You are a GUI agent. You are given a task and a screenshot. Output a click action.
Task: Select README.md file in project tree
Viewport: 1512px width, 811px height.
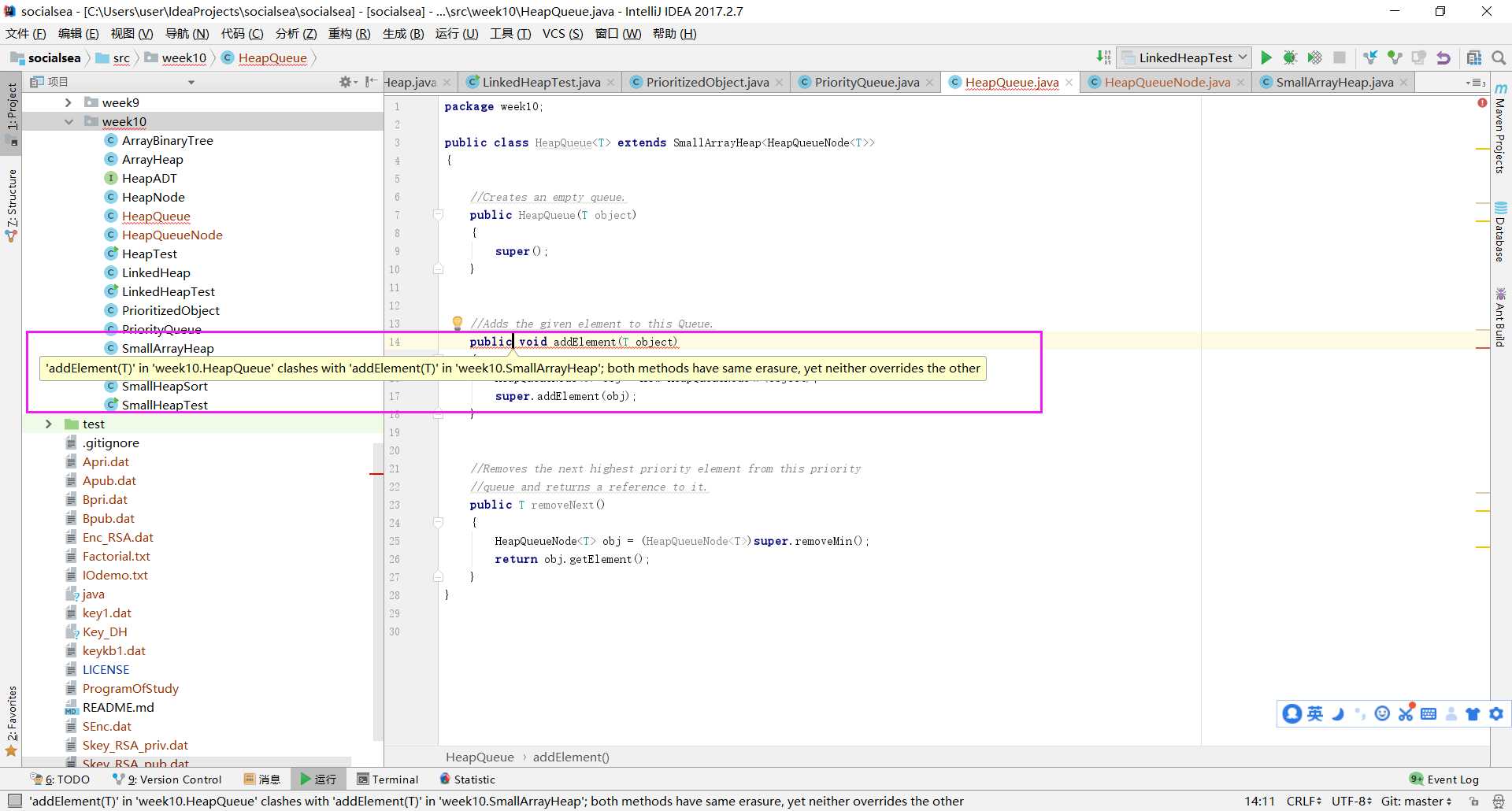118,707
